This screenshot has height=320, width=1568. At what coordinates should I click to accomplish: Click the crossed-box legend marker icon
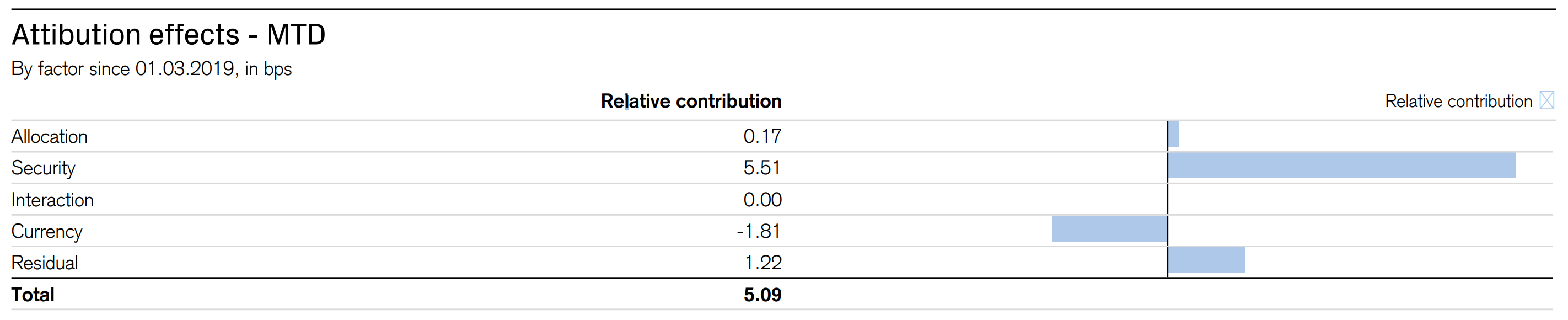[1546, 100]
